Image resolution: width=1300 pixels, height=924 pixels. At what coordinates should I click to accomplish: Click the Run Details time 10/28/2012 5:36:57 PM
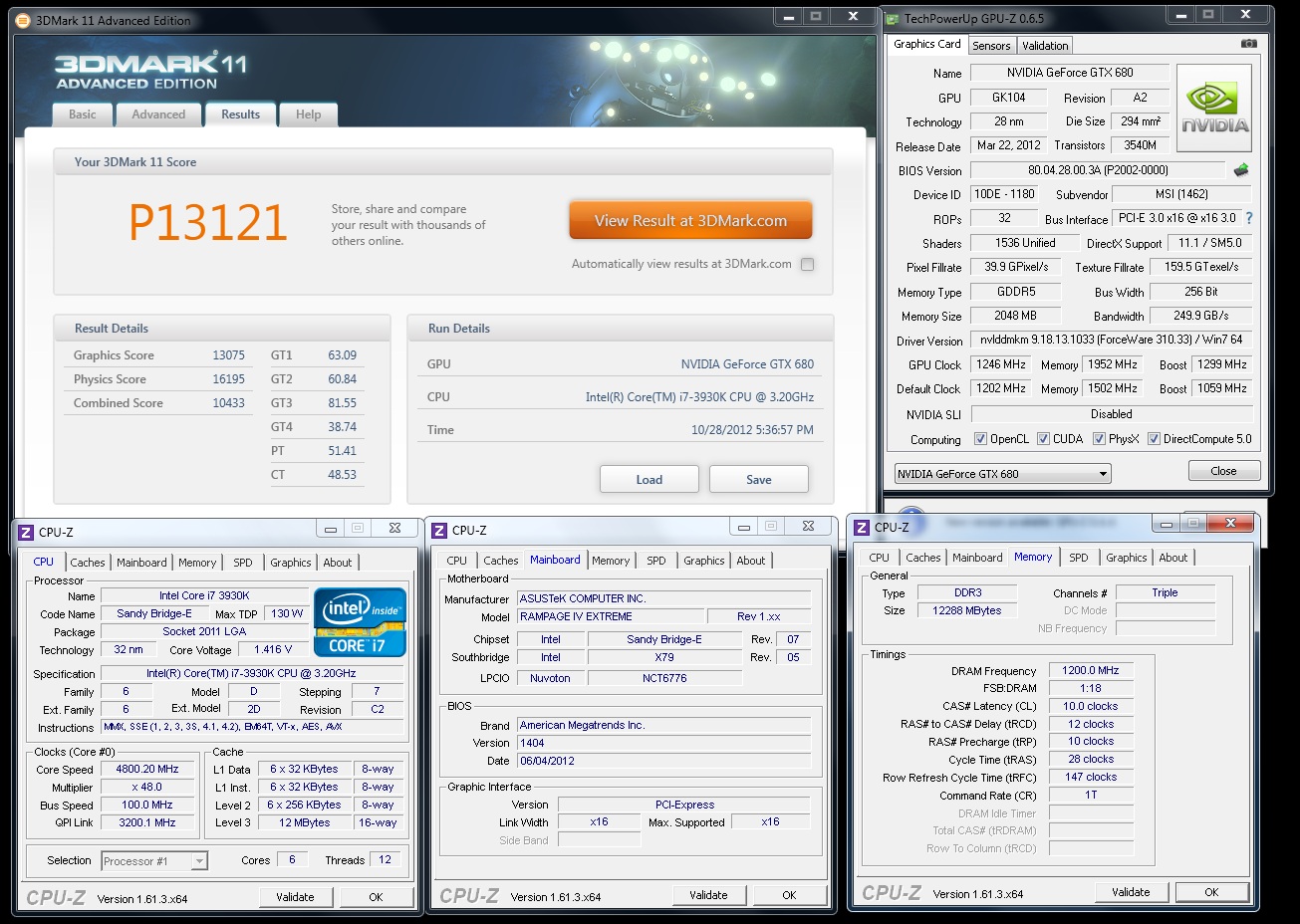pyautogui.click(x=752, y=430)
